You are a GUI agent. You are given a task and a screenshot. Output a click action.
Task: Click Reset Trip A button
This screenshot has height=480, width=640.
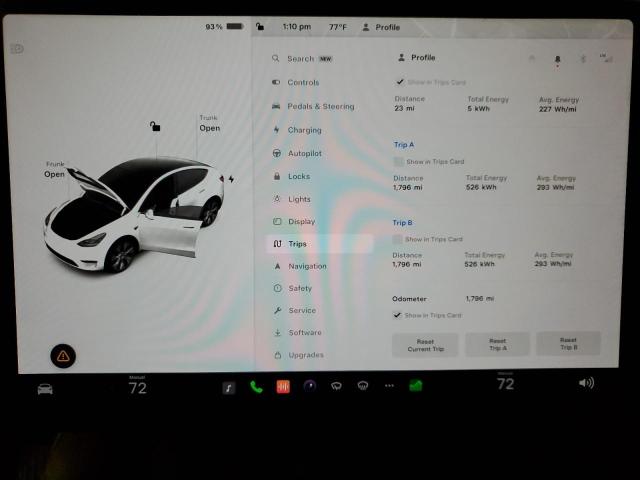click(498, 344)
